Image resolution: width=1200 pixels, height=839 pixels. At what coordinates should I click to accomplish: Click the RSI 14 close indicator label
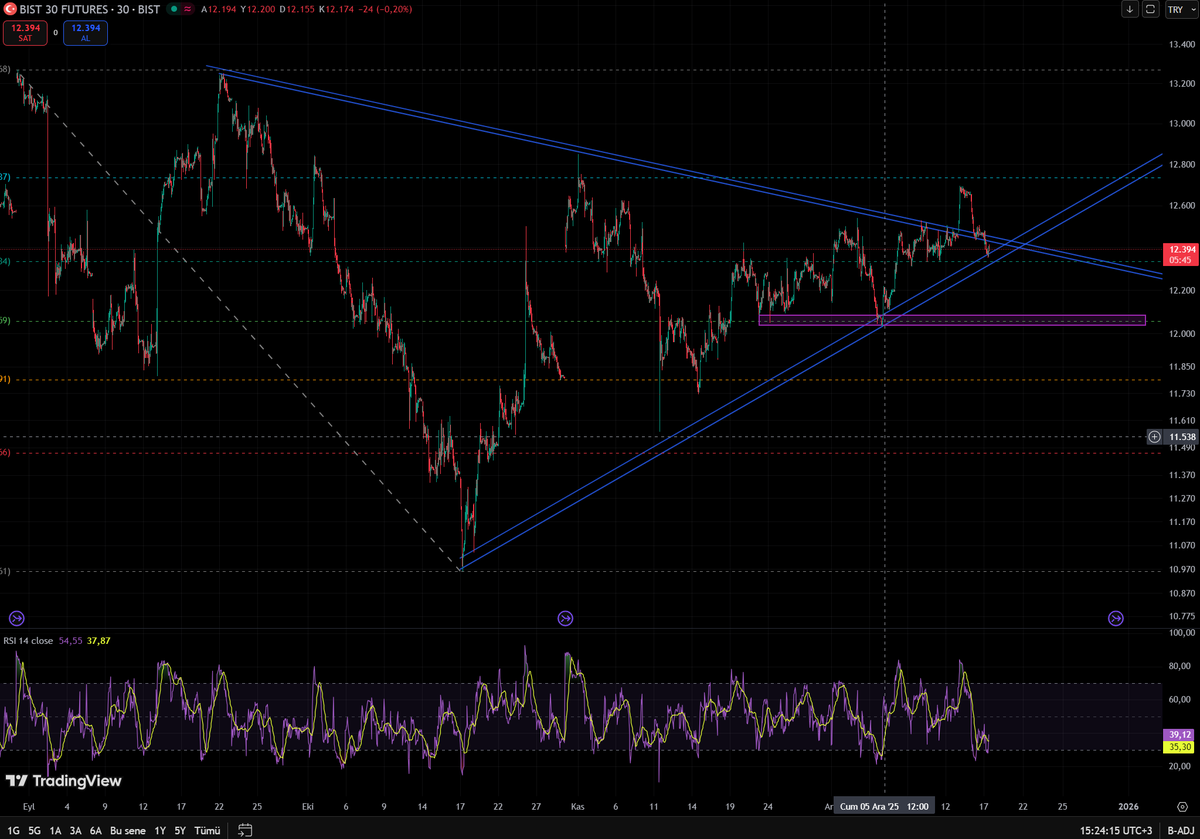[x=29, y=640]
